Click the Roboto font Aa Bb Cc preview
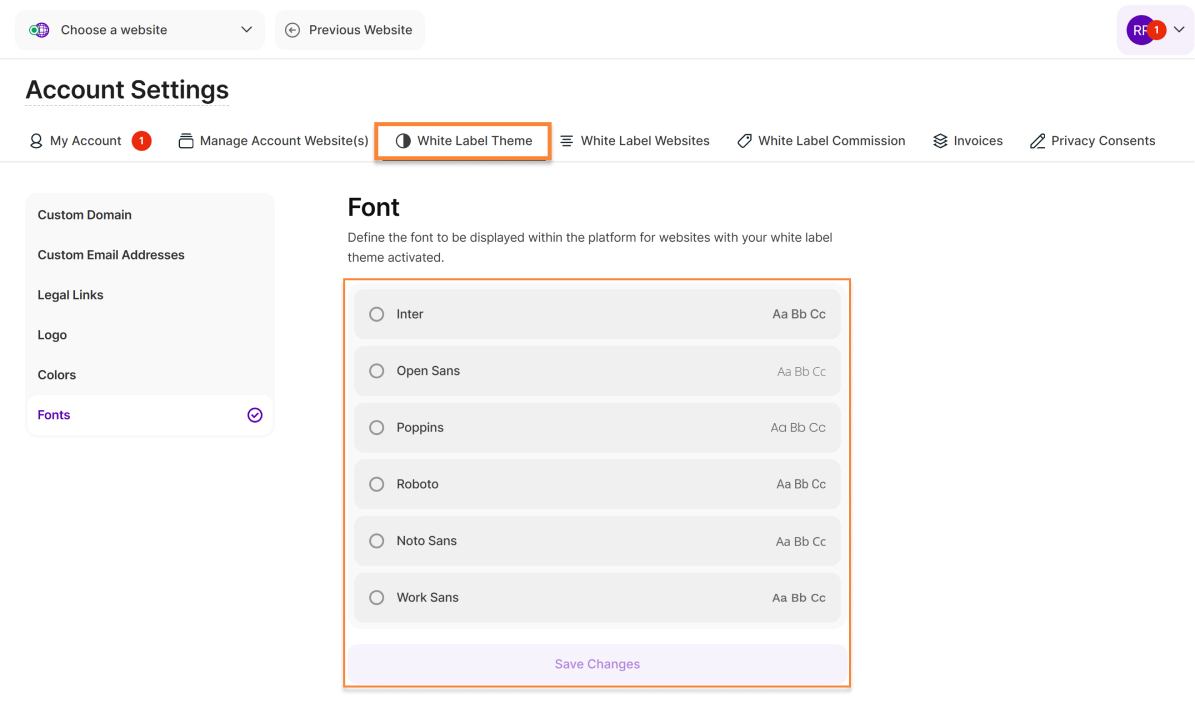Viewport: 1195px width, 710px height. tap(801, 484)
